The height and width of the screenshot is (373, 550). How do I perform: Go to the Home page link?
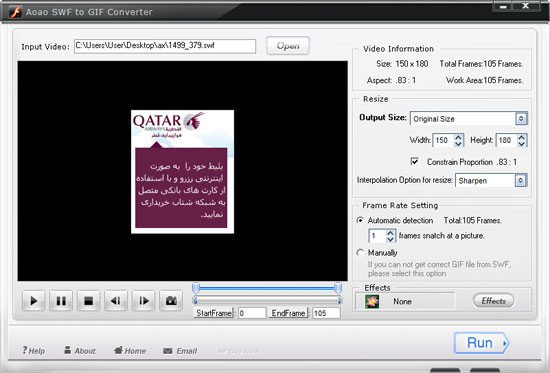point(130,351)
